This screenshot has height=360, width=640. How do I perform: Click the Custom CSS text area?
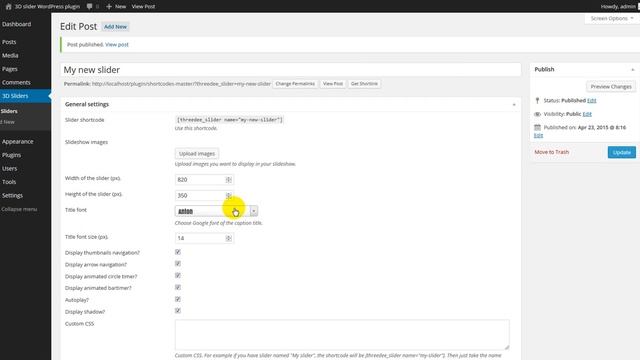(342, 335)
